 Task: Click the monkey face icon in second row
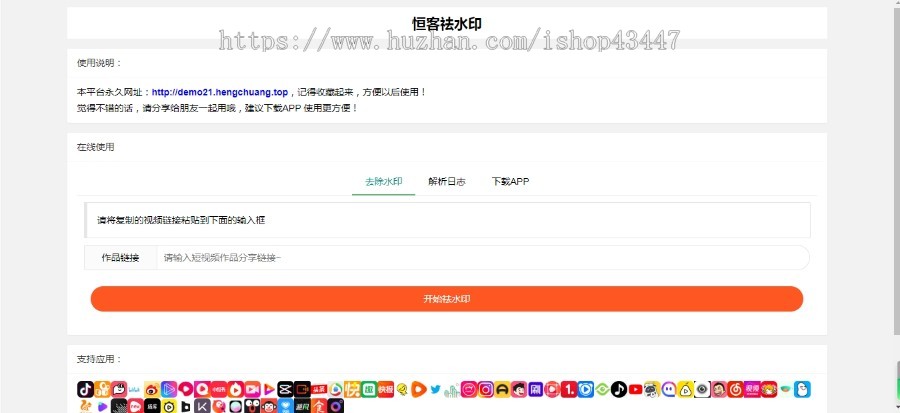[269, 406]
